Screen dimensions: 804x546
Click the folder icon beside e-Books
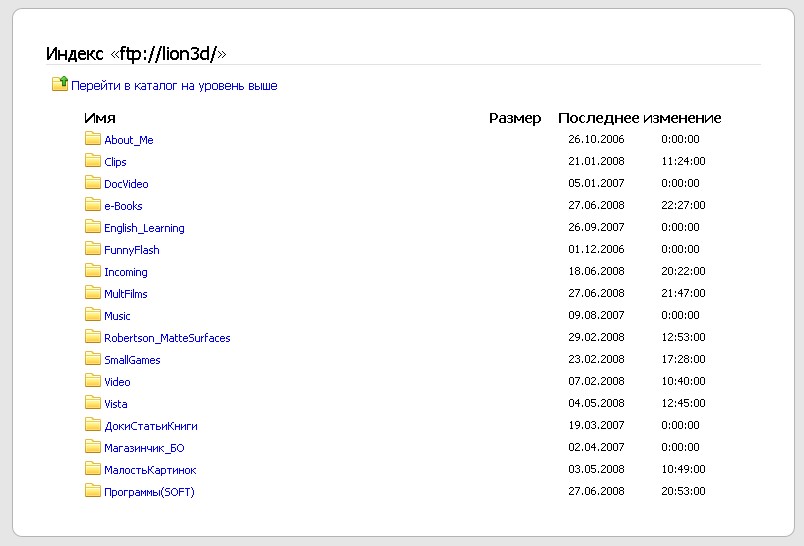pos(93,206)
